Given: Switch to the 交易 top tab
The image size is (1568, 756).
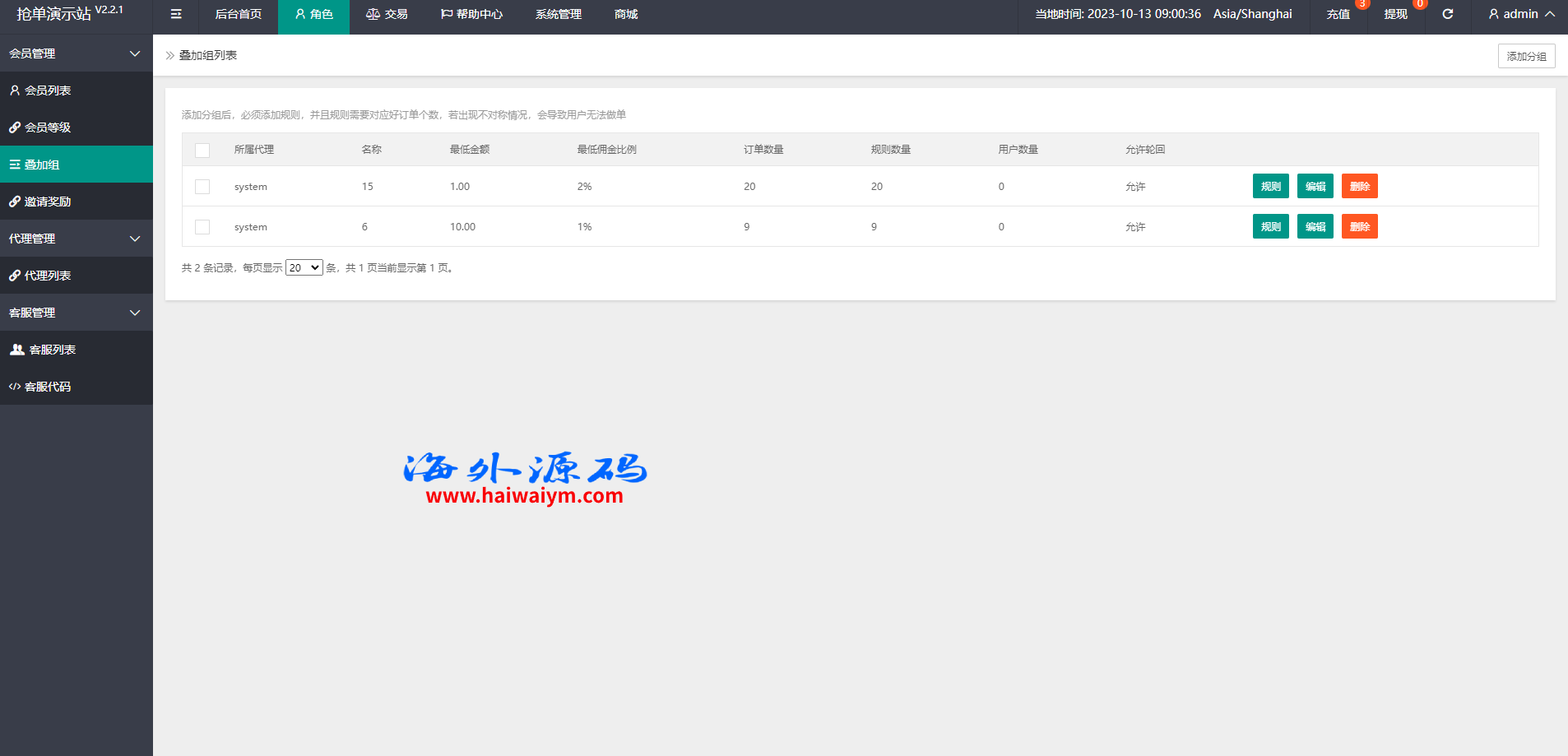Looking at the screenshot, I should point(387,14).
